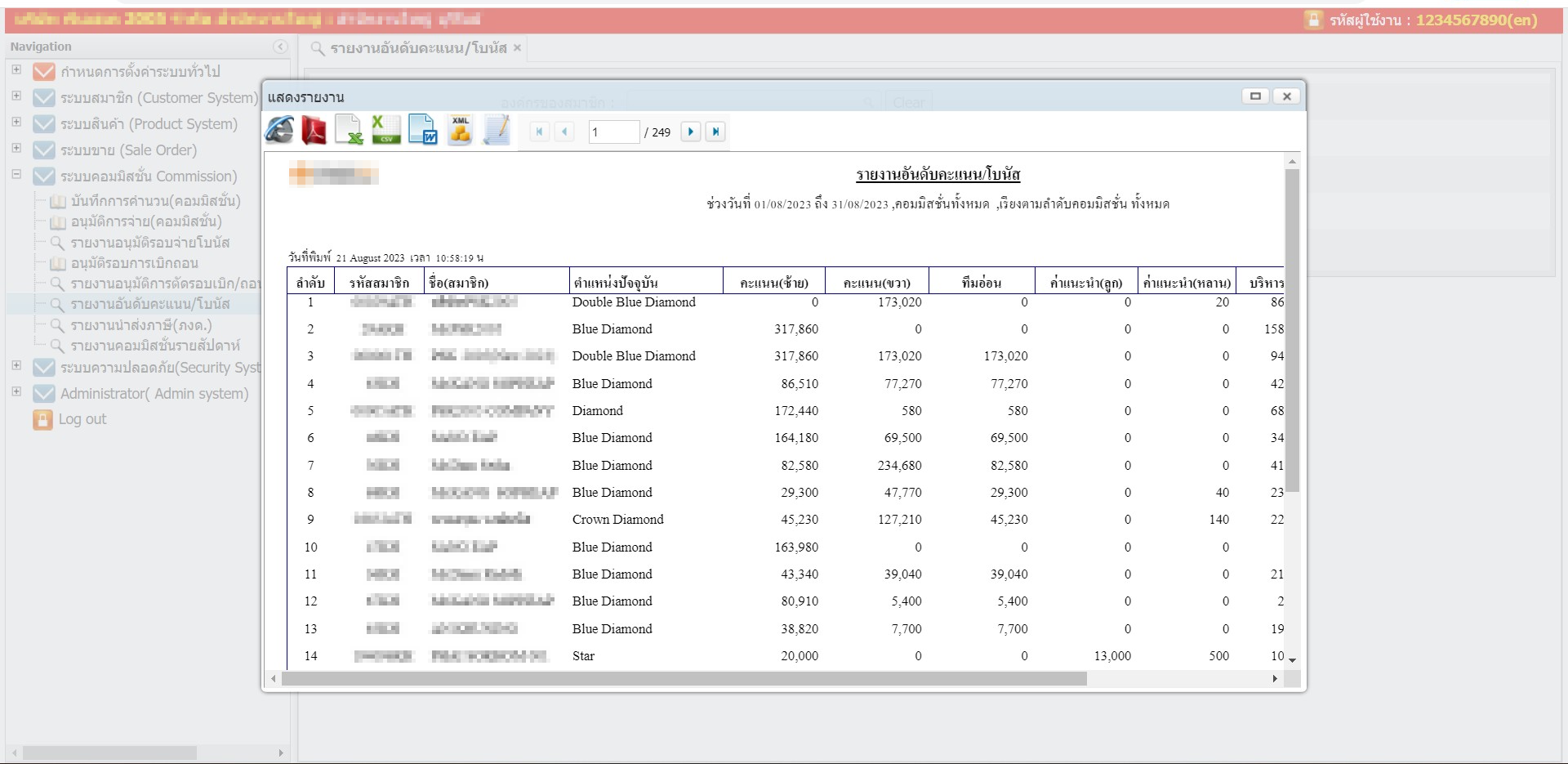Open report in Internet Explorer view

(x=279, y=131)
